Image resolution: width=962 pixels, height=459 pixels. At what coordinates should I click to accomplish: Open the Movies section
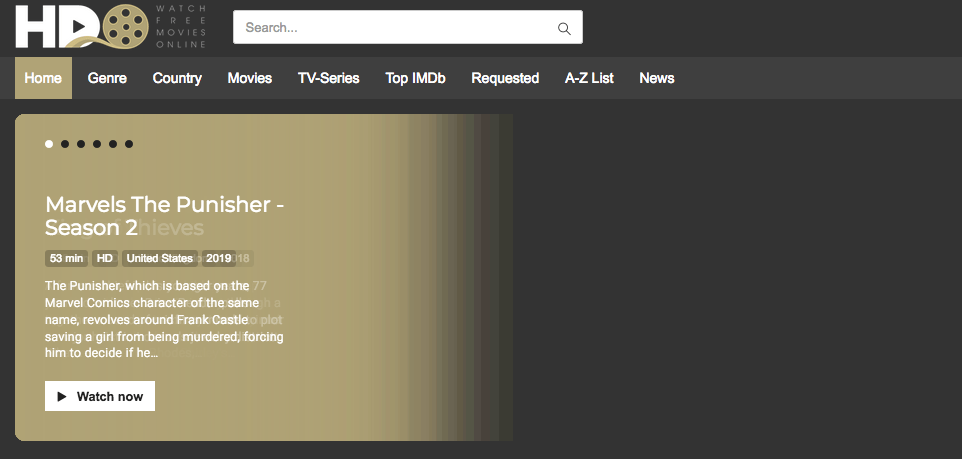coord(250,78)
